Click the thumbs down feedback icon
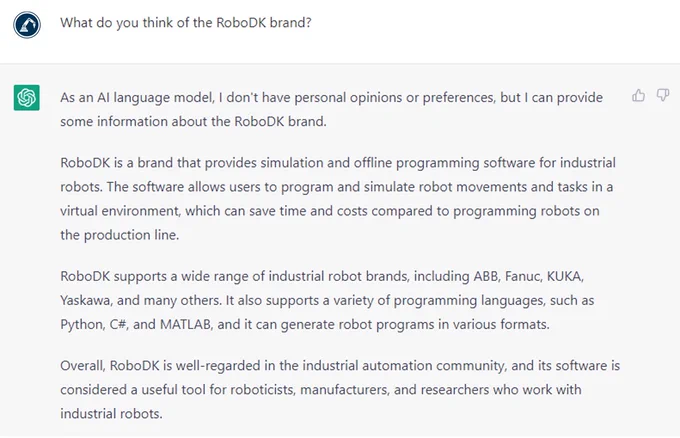This screenshot has width=680, height=438. (663, 95)
